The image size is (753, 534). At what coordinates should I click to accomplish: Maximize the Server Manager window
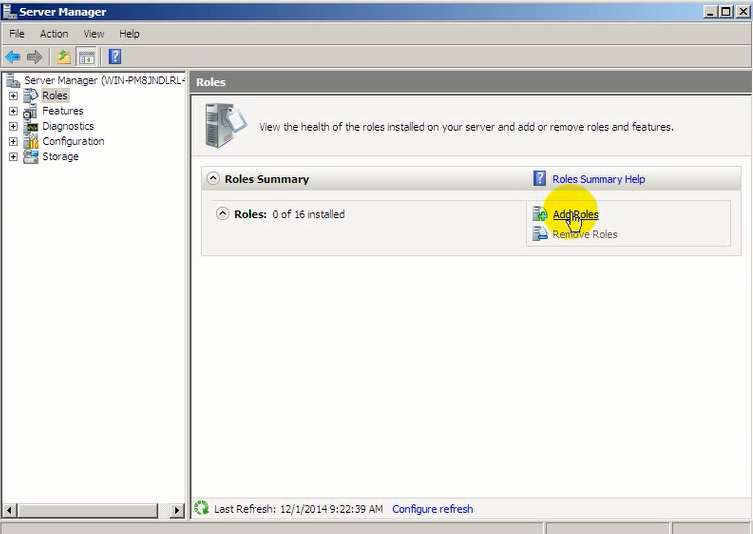point(726,12)
